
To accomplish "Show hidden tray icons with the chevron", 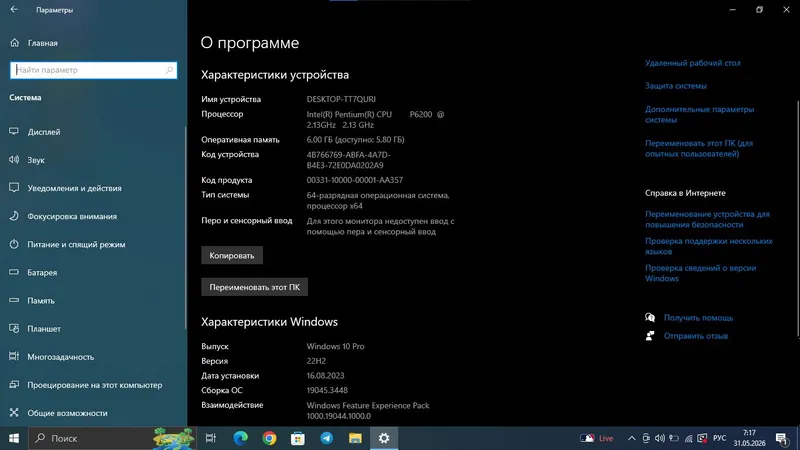I will (x=631, y=438).
